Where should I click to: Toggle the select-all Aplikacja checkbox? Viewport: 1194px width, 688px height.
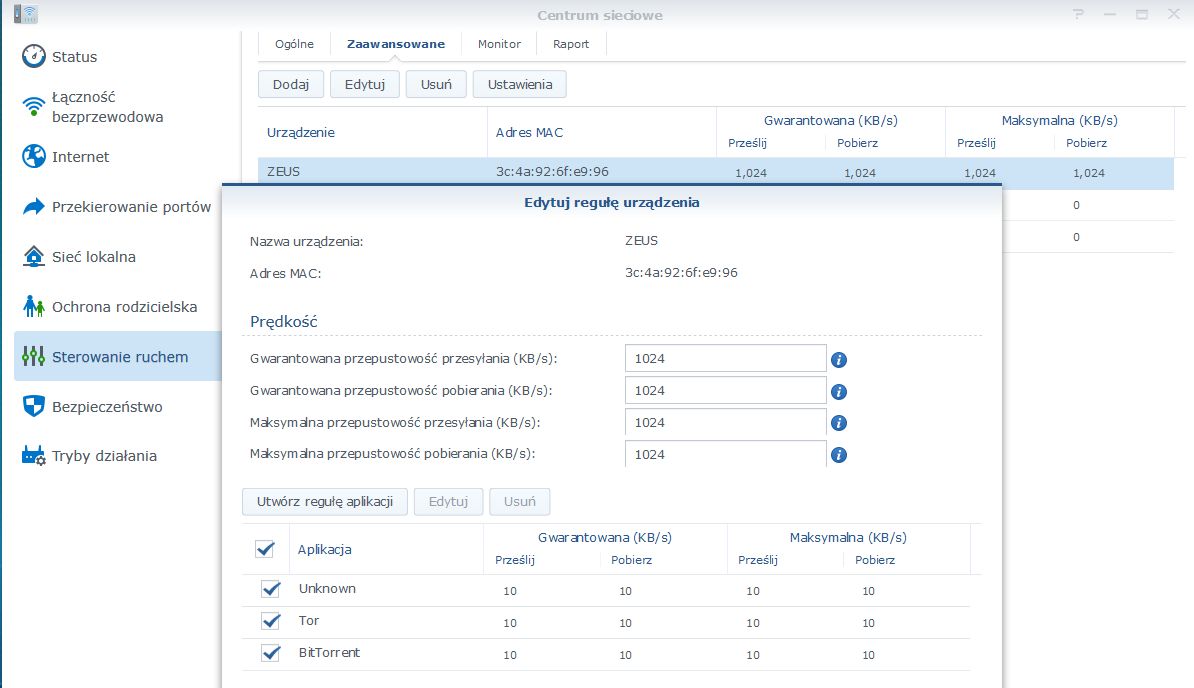point(264,549)
